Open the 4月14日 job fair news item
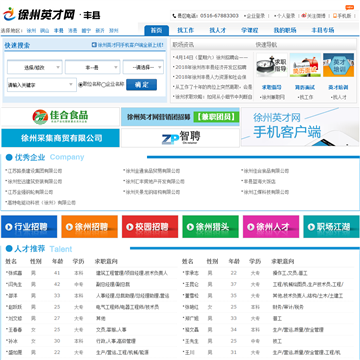This screenshot has width=360, height=360. pos(211,57)
